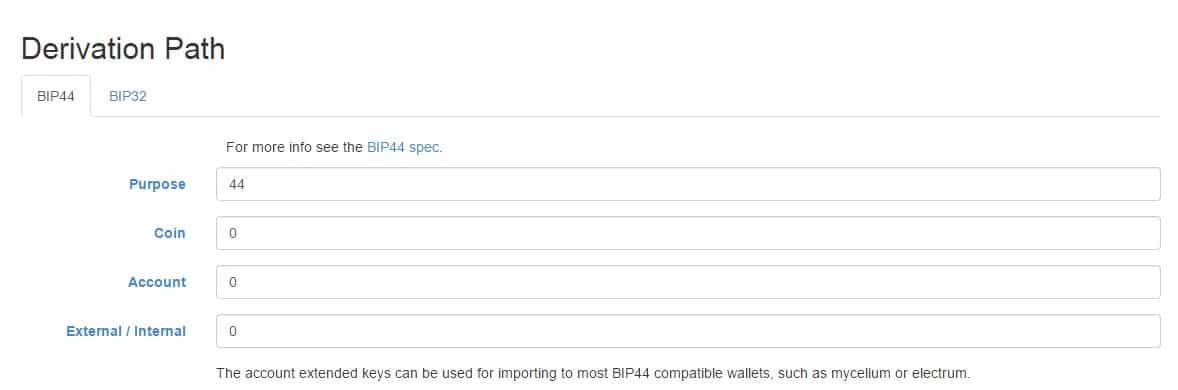This screenshot has width=1178, height=390.
Task: Click the 'For more info see the' text
Action: (x=294, y=147)
